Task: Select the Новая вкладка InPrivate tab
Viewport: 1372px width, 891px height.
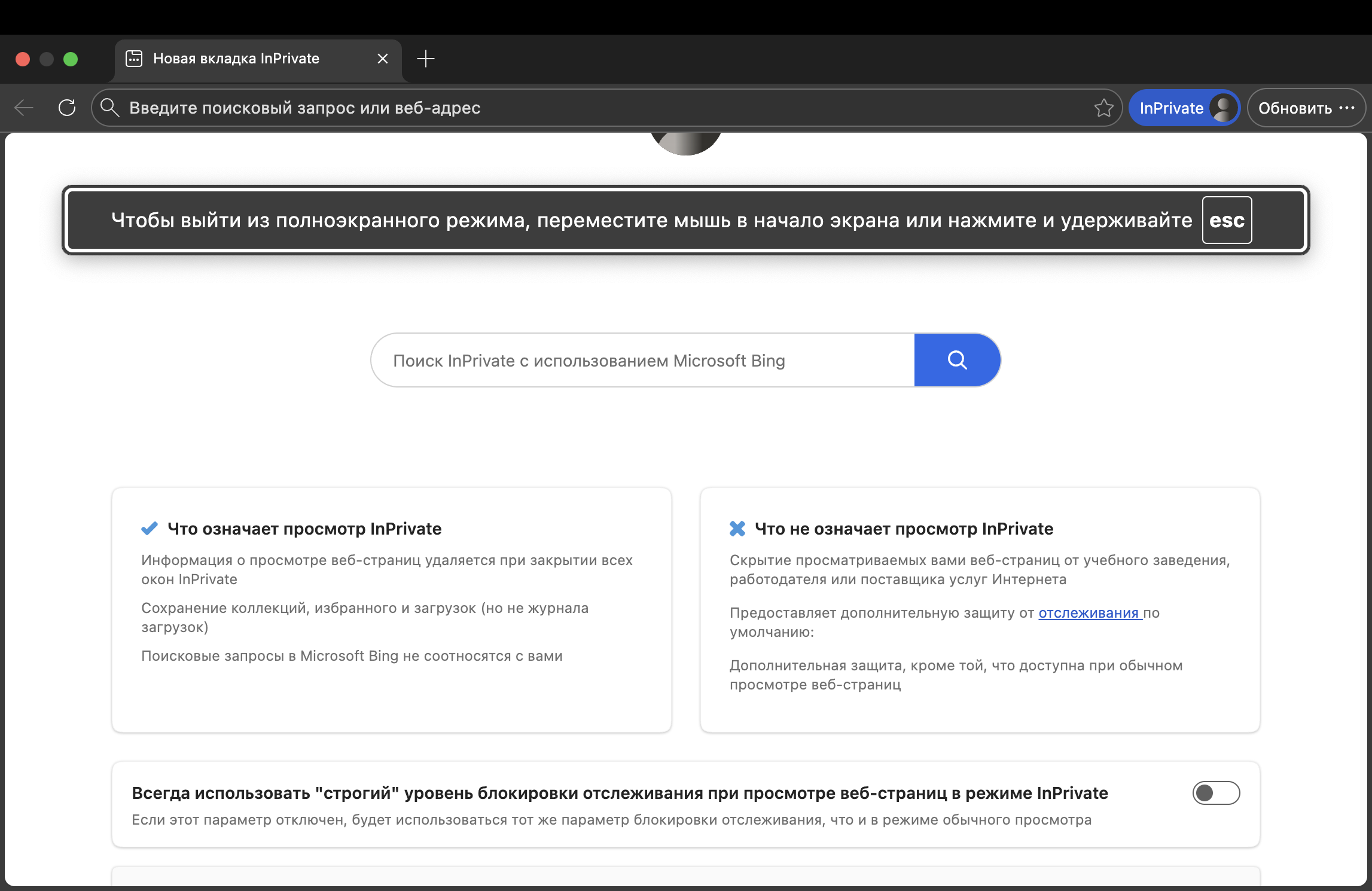Action: point(236,59)
